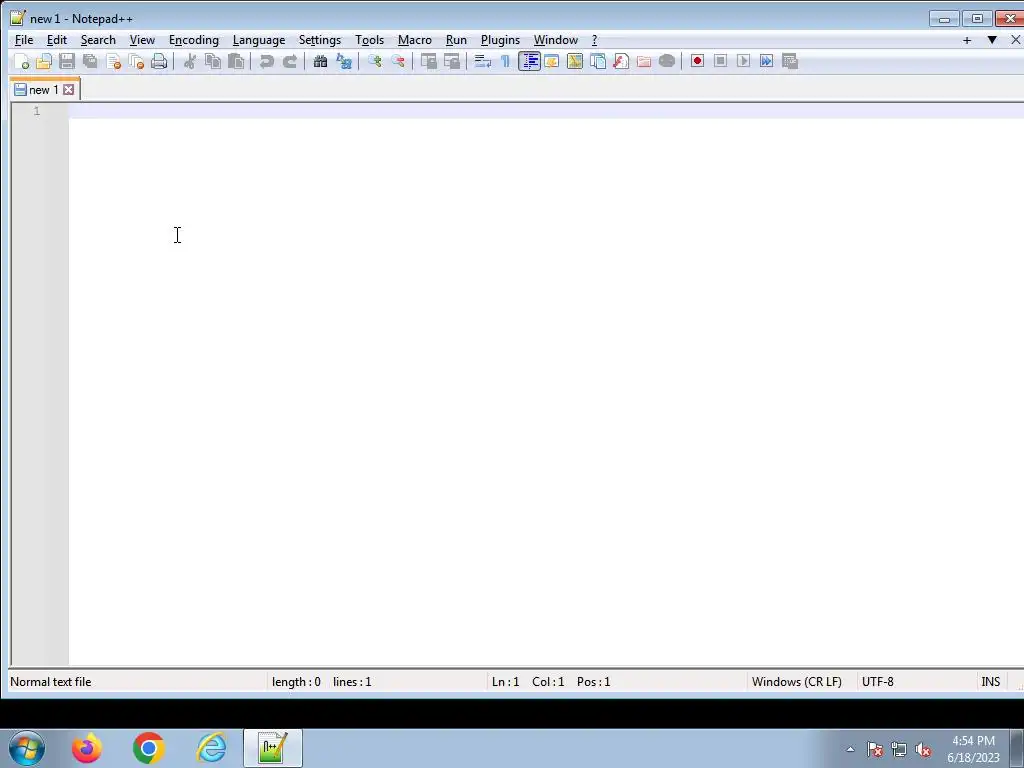Launch Google Chrome from the taskbar

pos(148,748)
